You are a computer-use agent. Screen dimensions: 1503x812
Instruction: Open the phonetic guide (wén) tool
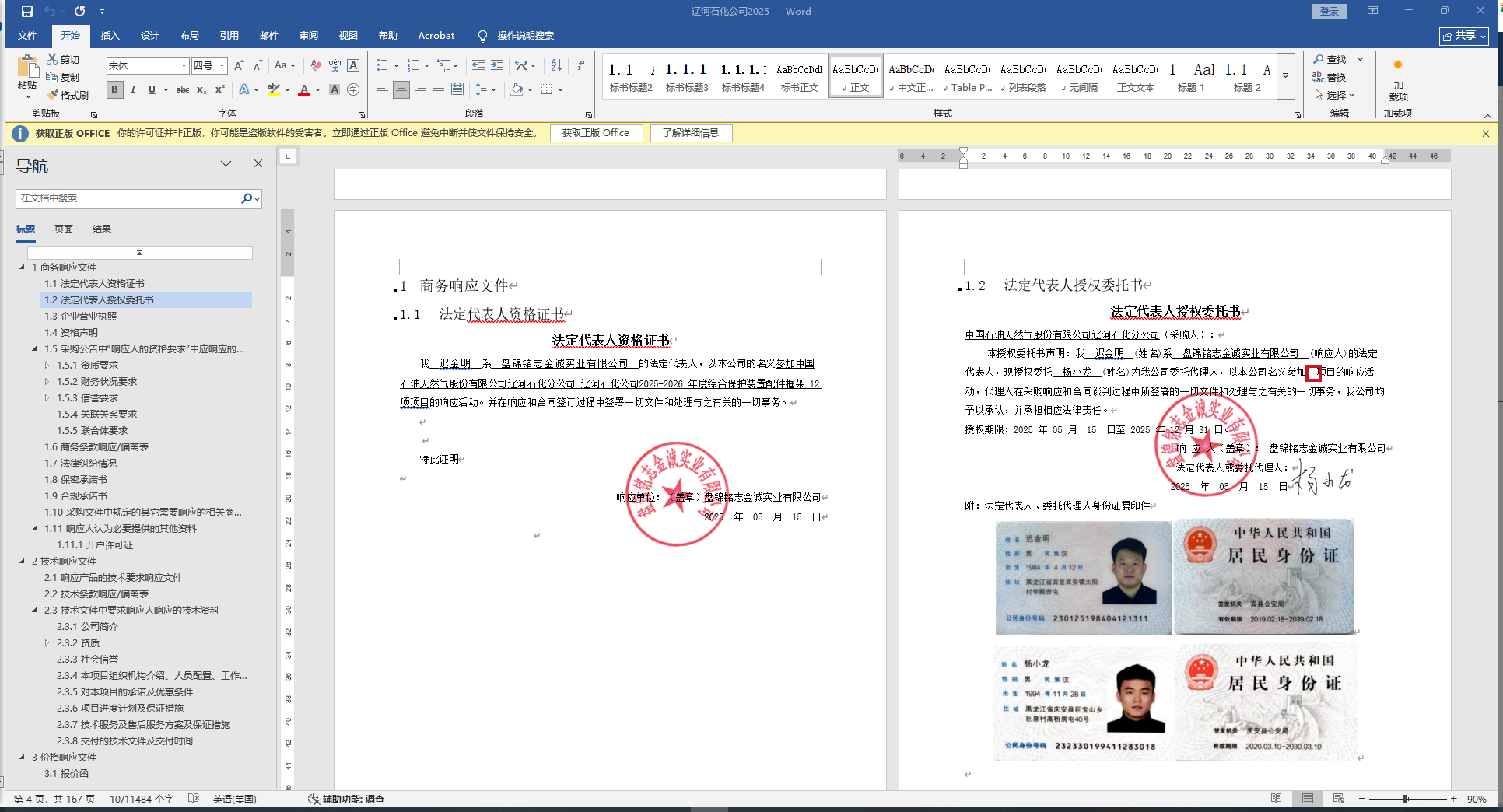click(x=335, y=65)
